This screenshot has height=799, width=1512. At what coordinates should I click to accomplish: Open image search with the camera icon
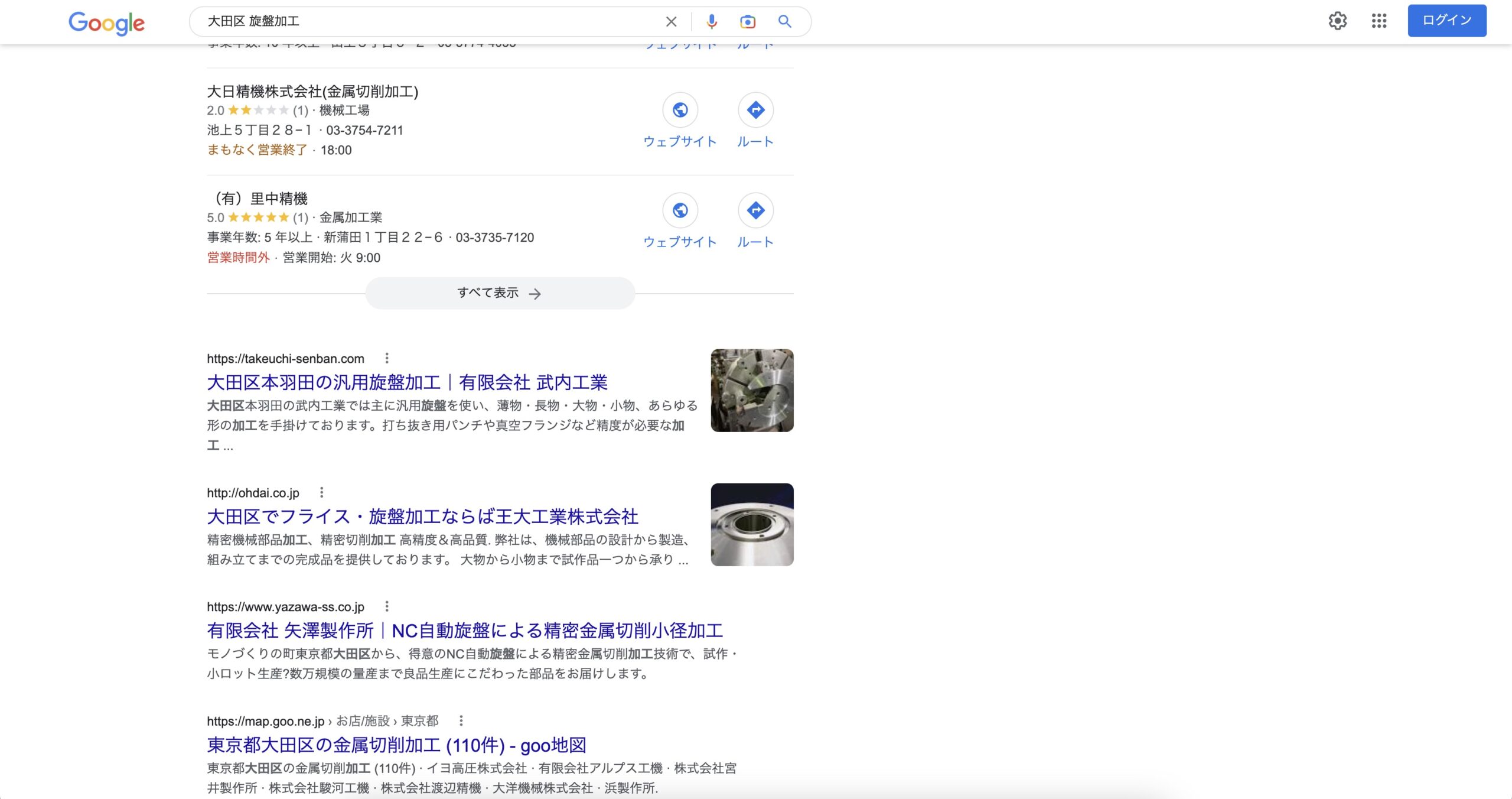pyautogui.click(x=748, y=22)
